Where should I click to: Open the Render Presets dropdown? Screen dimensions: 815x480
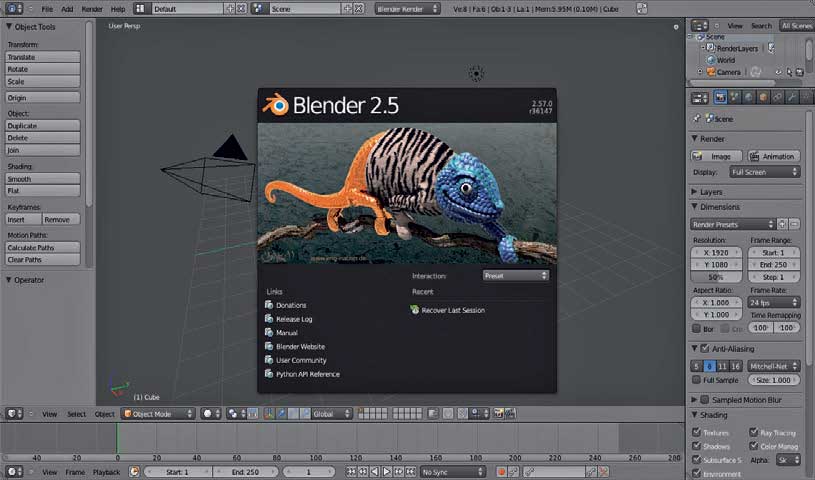pyautogui.click(x=733, y=225)
